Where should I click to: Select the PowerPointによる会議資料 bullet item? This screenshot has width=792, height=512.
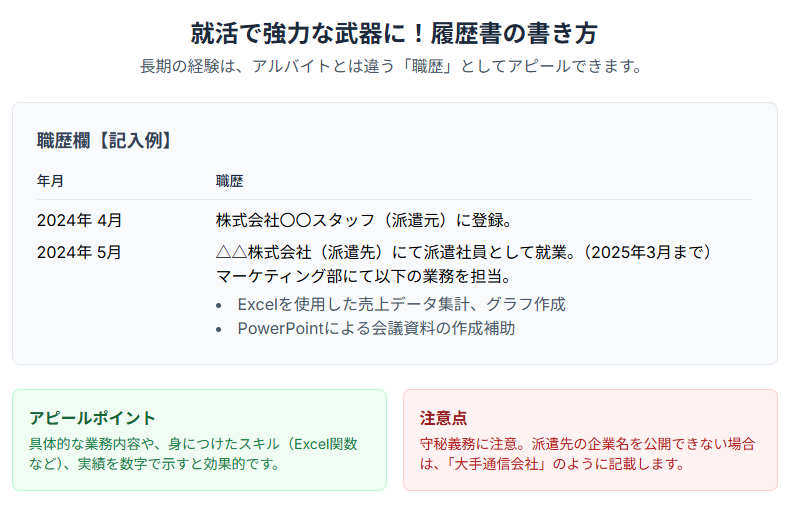(376, 328)
